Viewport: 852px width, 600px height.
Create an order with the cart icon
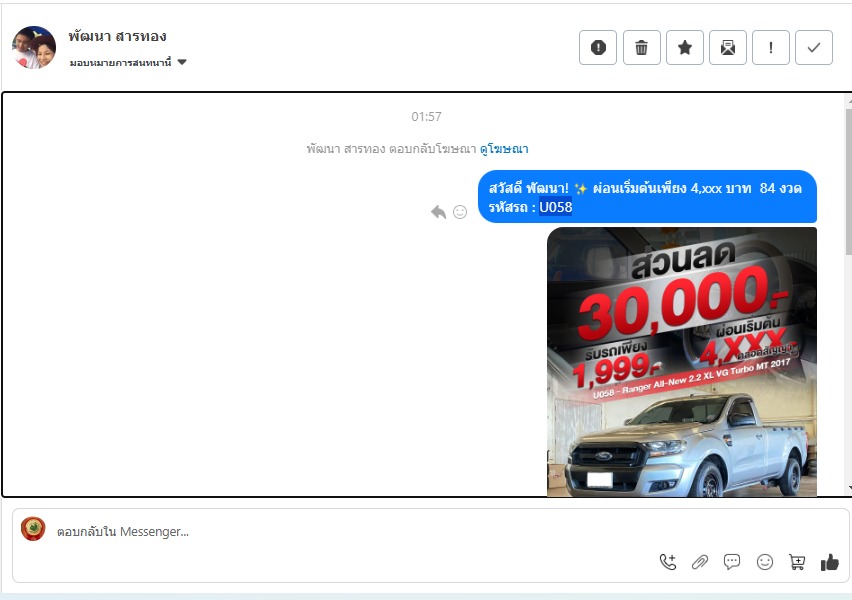click(797, 562)
